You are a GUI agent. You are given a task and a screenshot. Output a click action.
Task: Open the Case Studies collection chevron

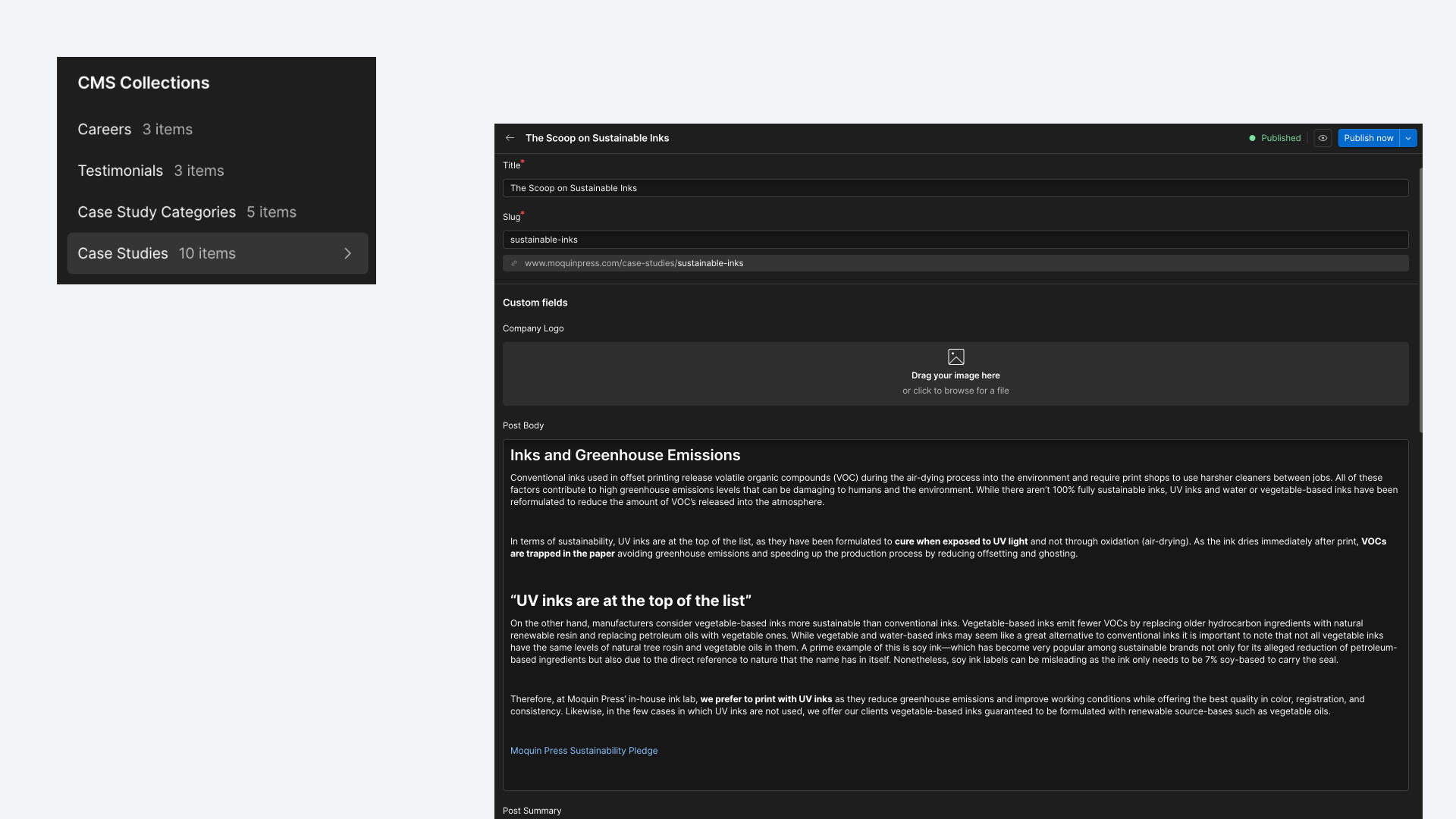point(348,253)
